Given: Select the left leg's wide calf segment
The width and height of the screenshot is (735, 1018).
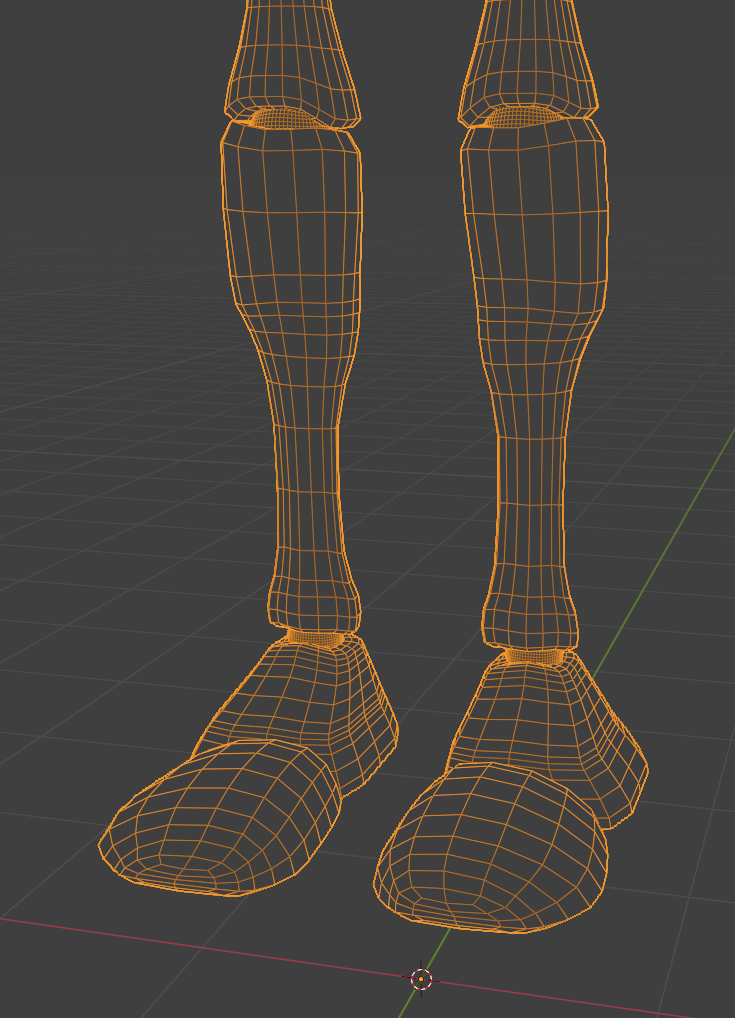Looking at the screenshot, I should point(291,230).
